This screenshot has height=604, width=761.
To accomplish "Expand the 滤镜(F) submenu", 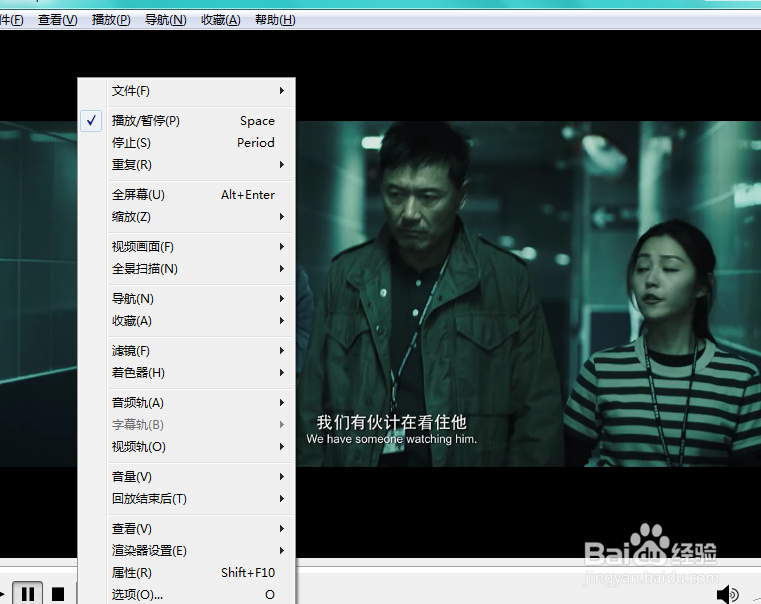I will (186, 351).
